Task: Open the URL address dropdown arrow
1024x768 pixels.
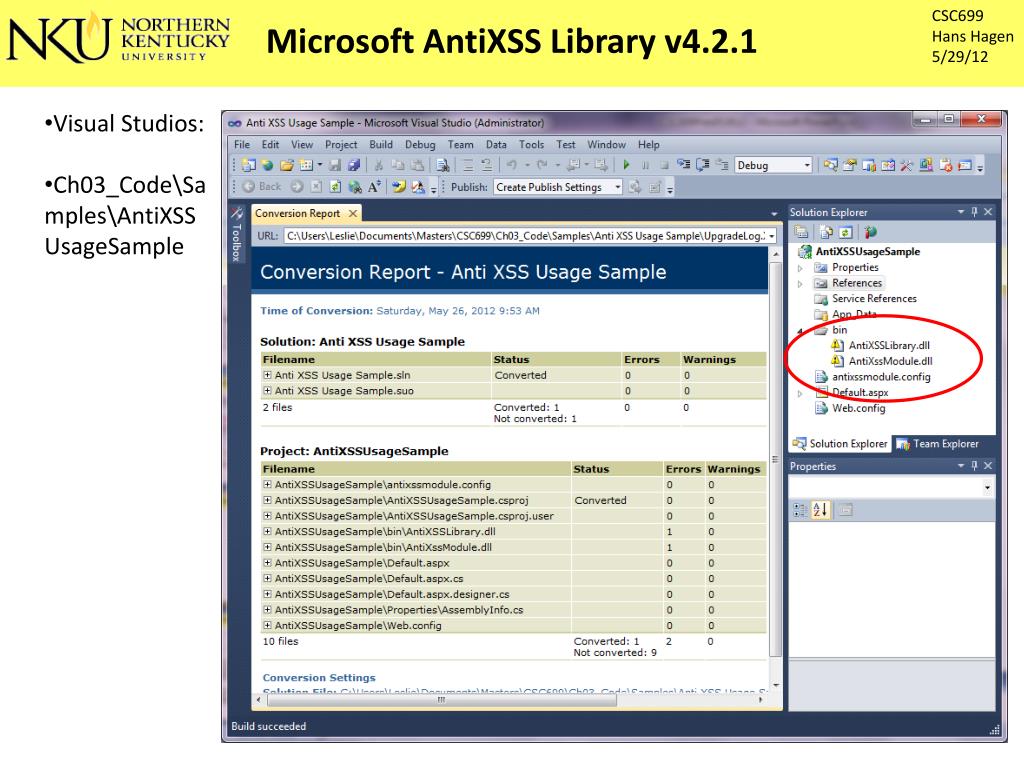Action: [x=771, y=236]
